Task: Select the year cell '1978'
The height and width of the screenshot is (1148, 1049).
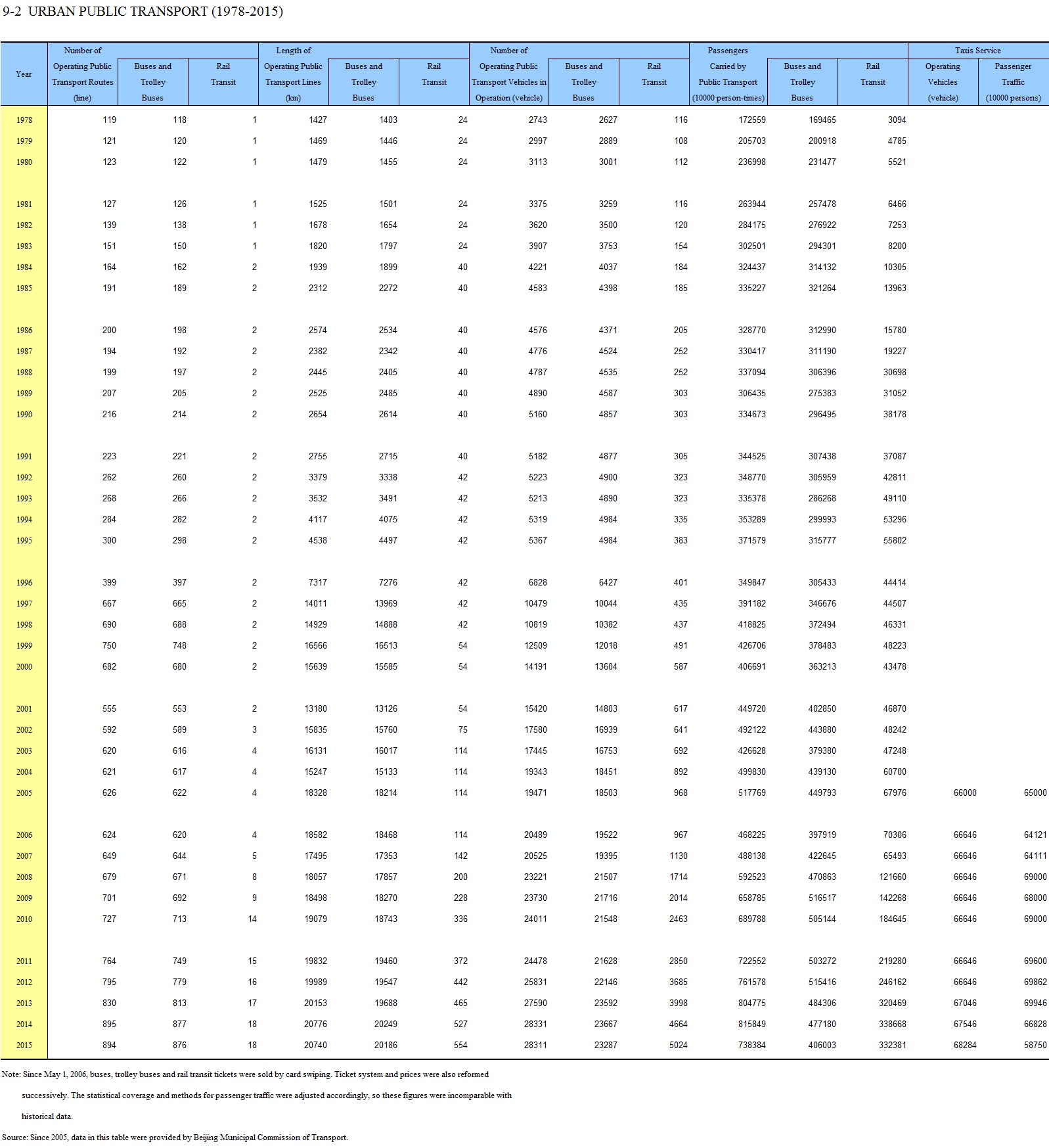Action: (x=24, y=120)
